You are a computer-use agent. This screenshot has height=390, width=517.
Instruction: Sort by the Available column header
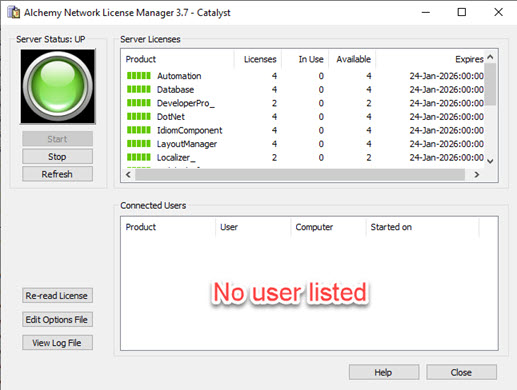pos(352,59)
